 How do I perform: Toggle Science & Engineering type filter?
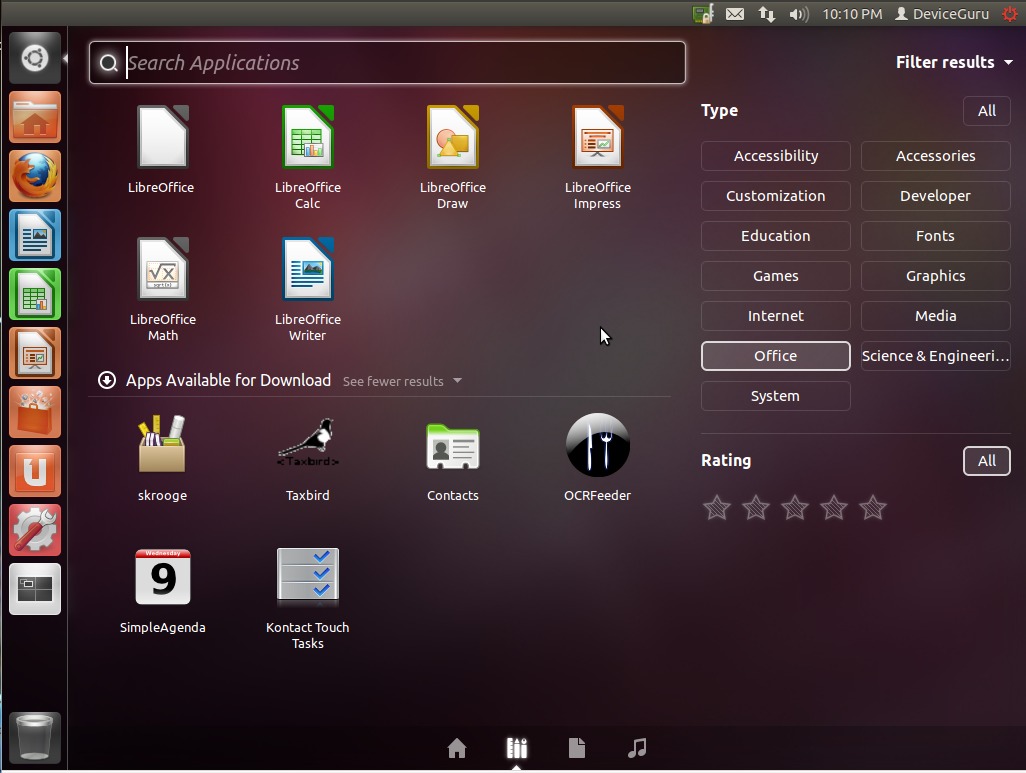point(936,355)
